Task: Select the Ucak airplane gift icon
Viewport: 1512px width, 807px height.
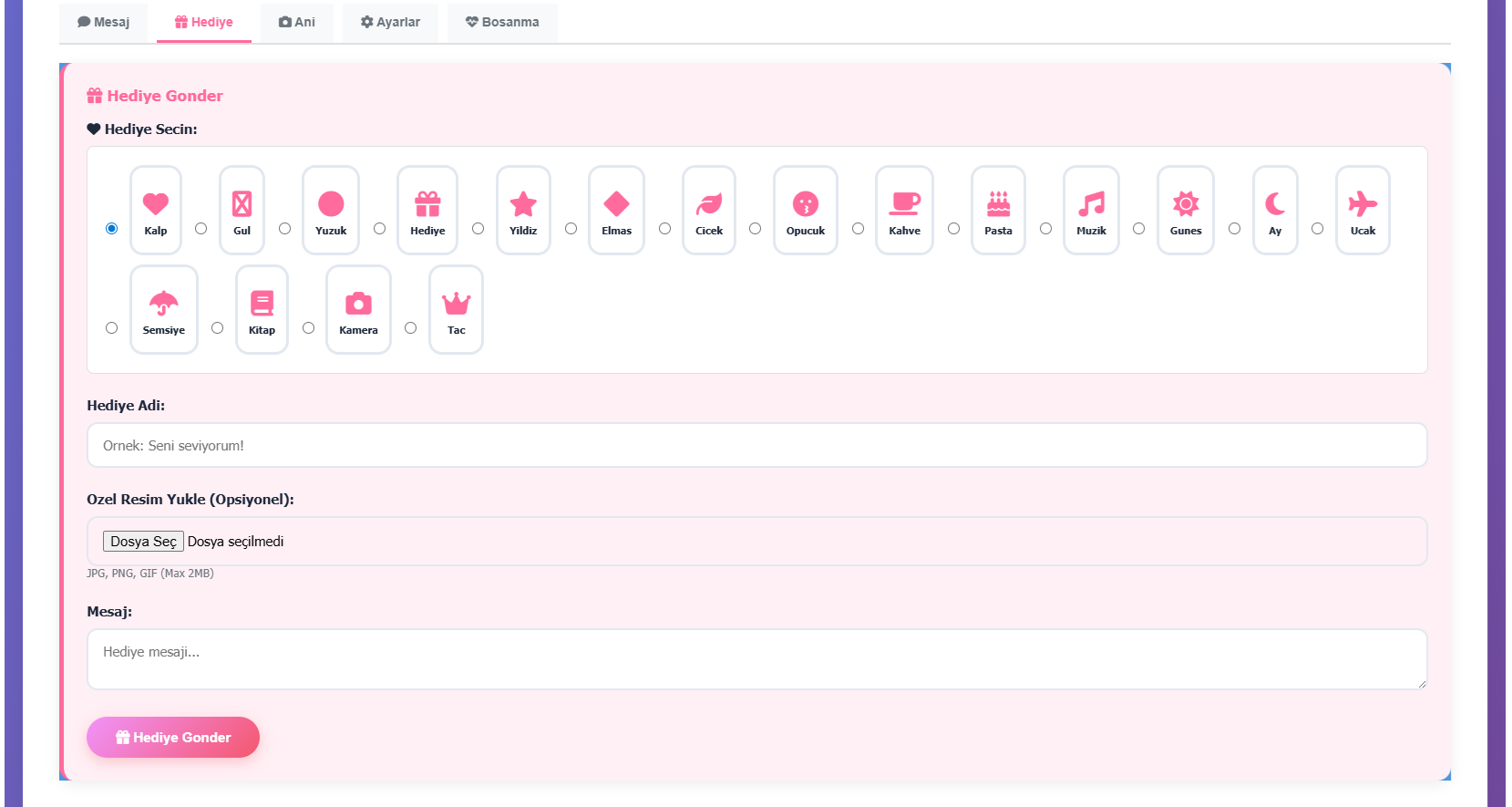Action: point(1363,204)
